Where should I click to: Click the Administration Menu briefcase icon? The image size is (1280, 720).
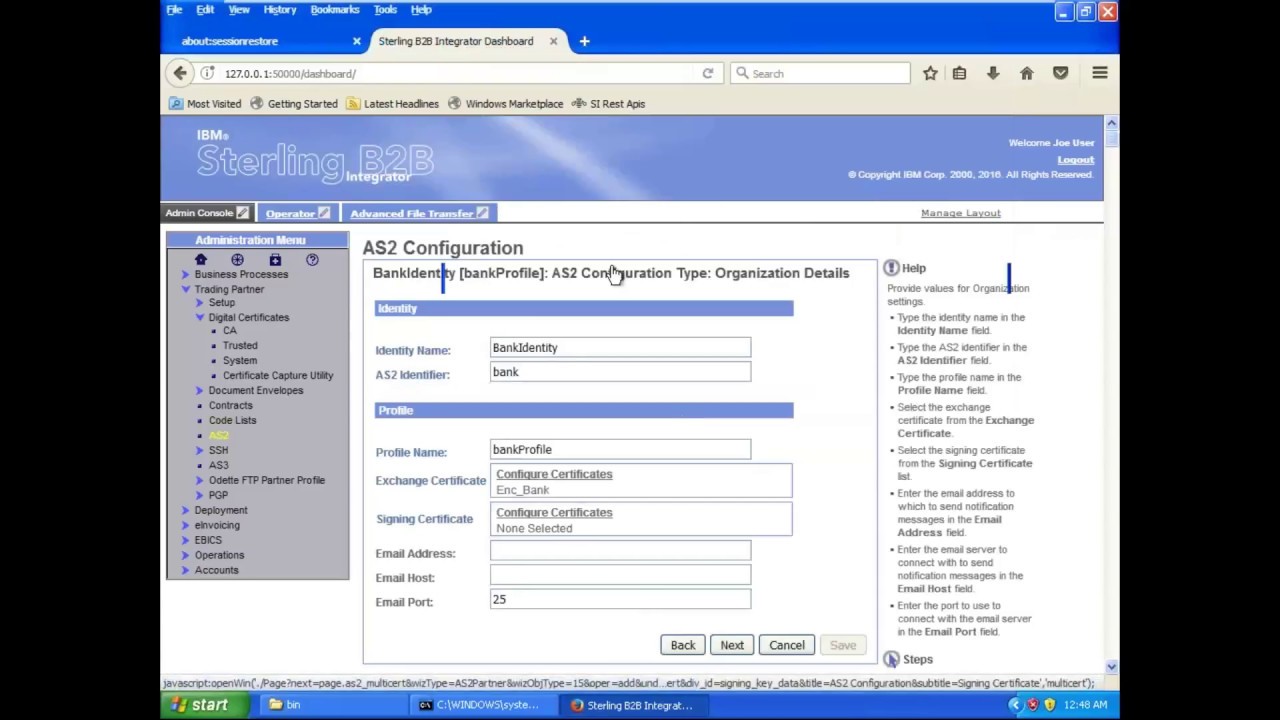pos(275,260)
